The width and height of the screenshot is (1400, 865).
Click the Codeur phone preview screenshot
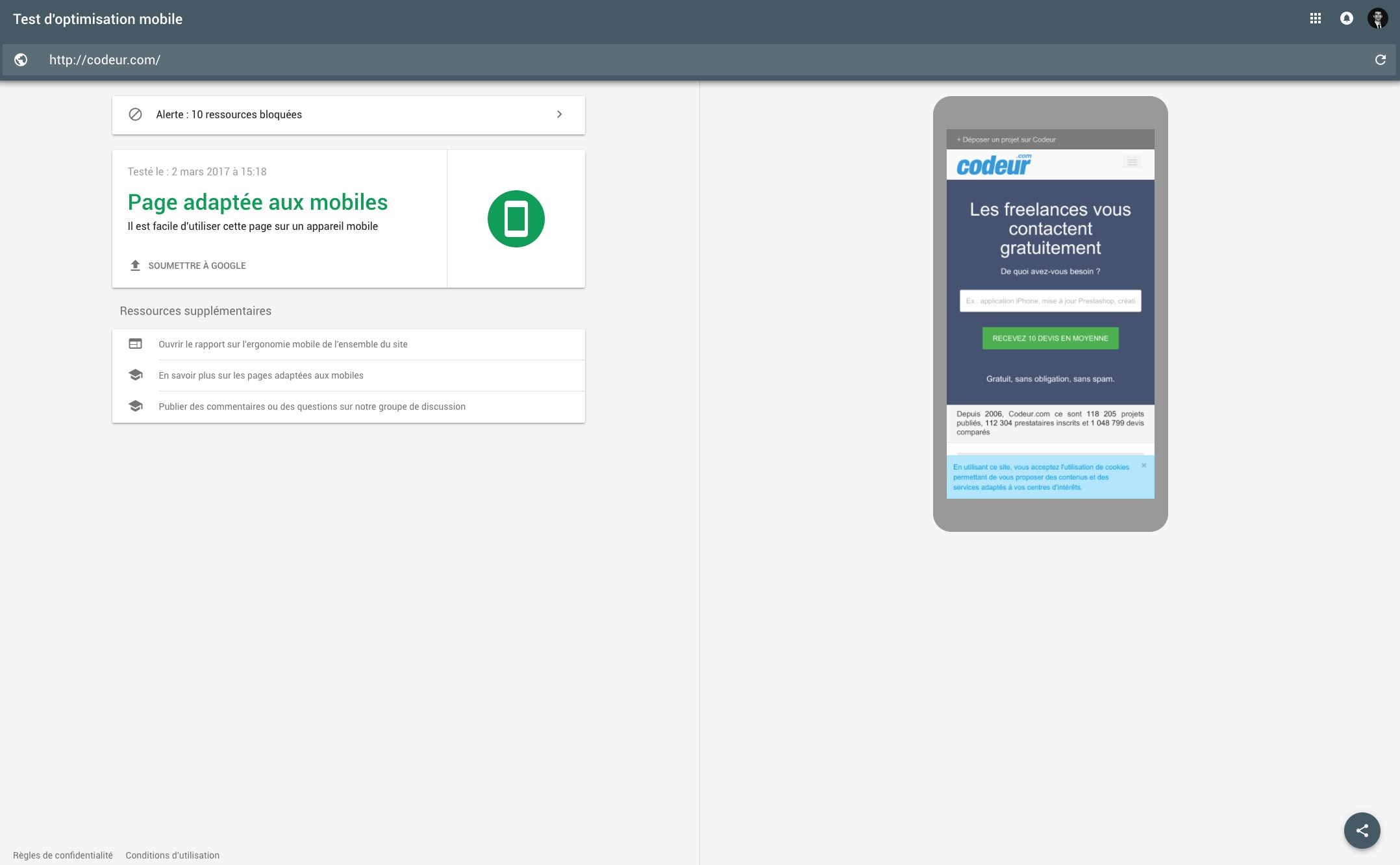(1050, 314)
